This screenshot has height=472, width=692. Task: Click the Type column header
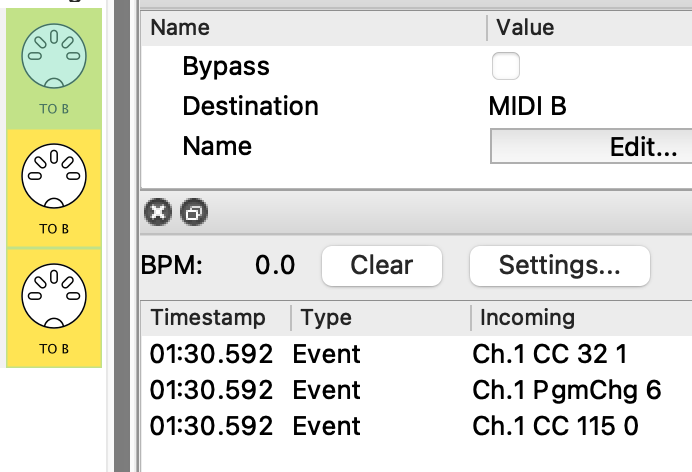(x=325, y=318)
